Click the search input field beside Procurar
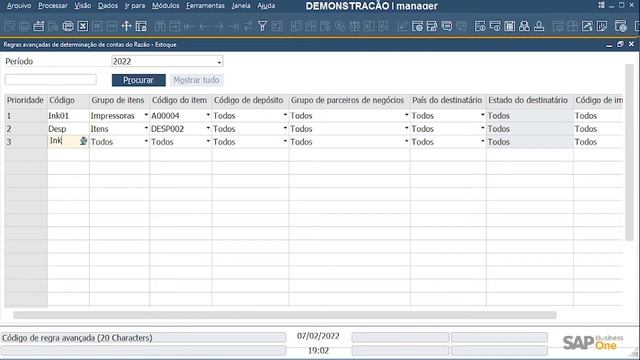 click(x=51, y=79)
